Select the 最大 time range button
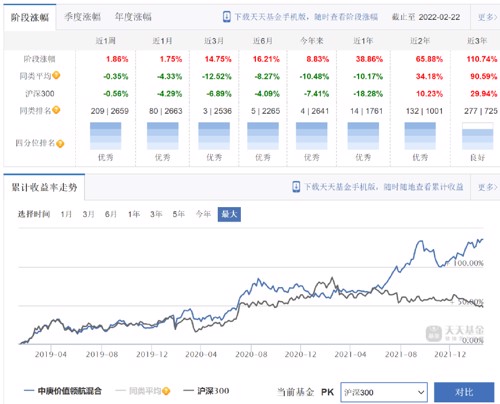Screen dimensions: 500x404 pos(229,214)
